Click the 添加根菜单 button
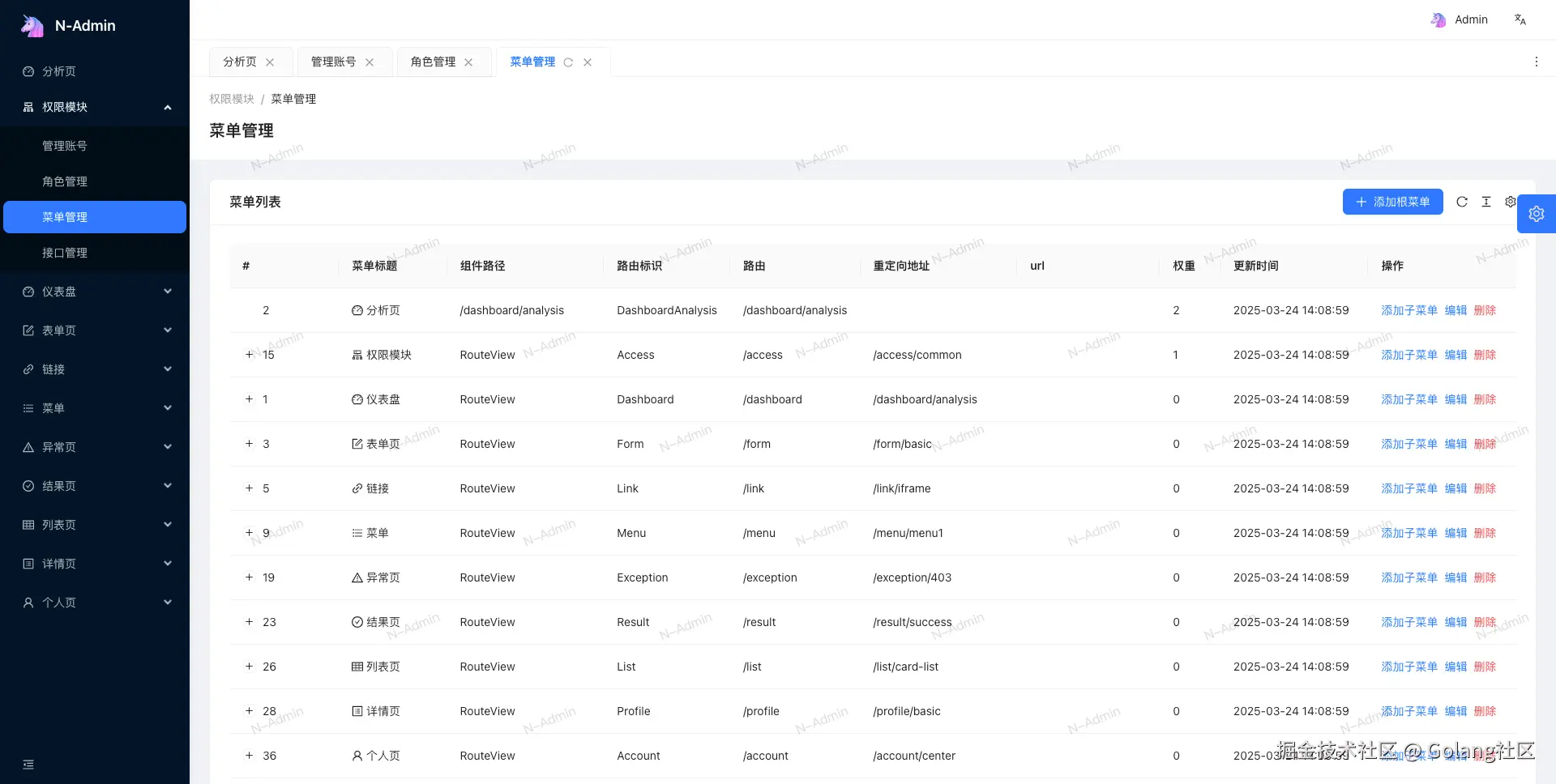 click(1392, 202)
